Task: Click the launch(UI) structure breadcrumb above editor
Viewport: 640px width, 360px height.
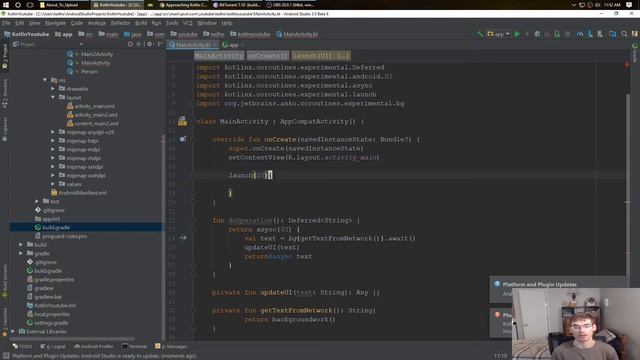Action: coord(321,56)
